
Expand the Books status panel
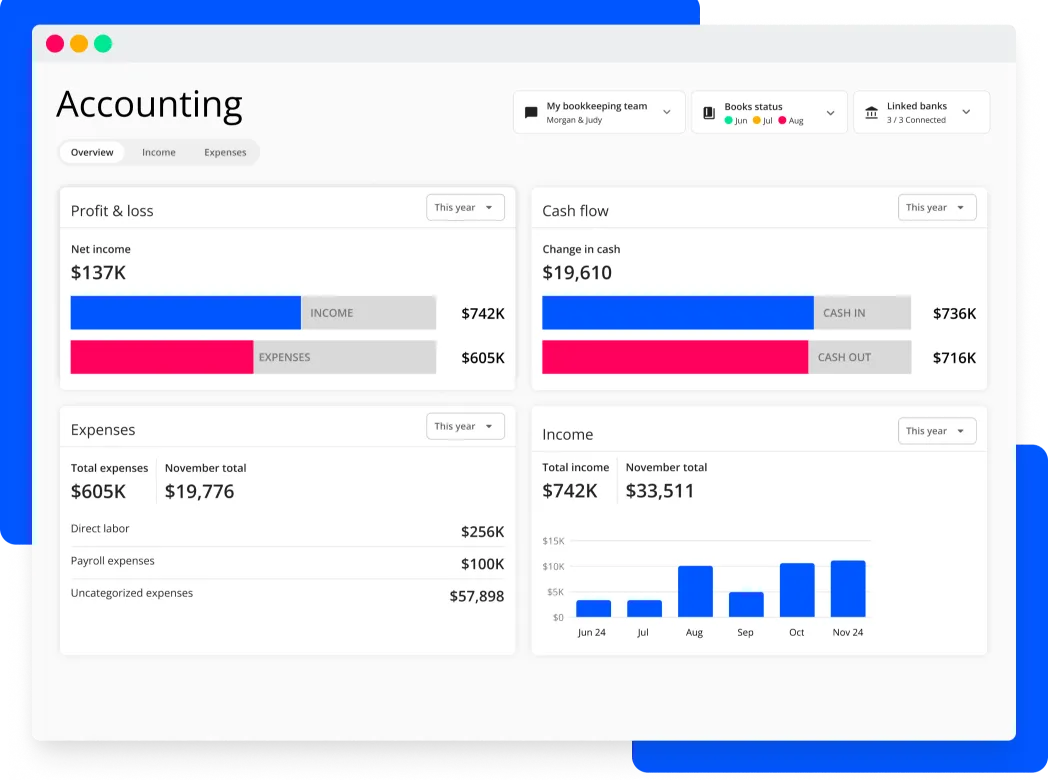click(x=830, y=111)
